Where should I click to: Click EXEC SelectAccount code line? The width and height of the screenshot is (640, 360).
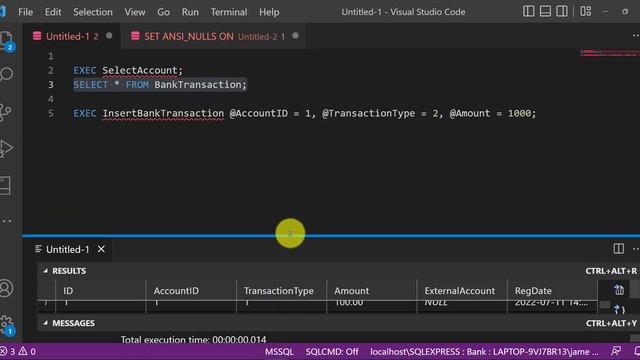(x=128, y=70)
